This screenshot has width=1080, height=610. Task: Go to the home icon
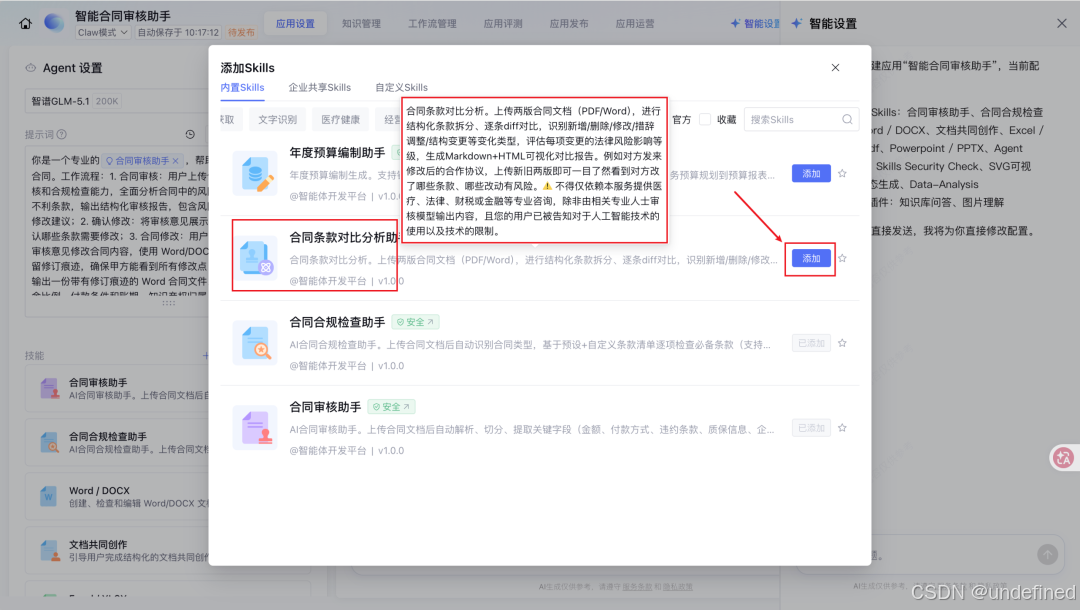(25, 23)
